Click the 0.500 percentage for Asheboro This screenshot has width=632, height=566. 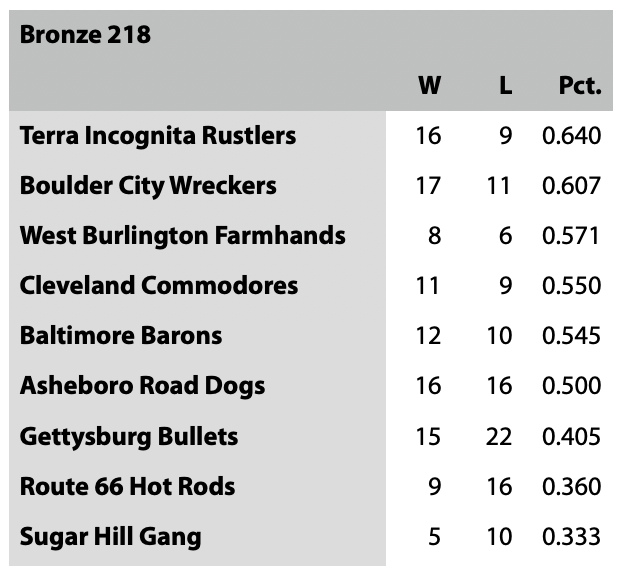click(571, 386)
